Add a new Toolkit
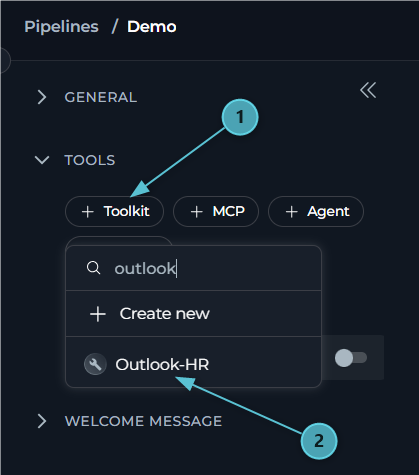The height and width of the screenshot is (475, 419). 115,211
